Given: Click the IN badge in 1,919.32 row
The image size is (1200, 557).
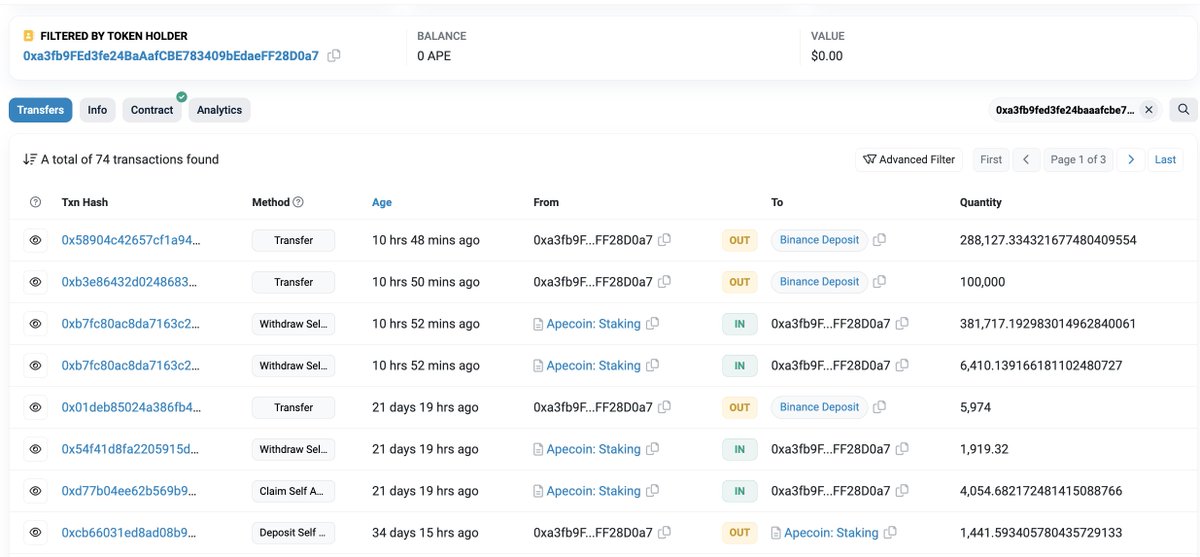Looking at the screenshot, I should (x=739, y=449).
